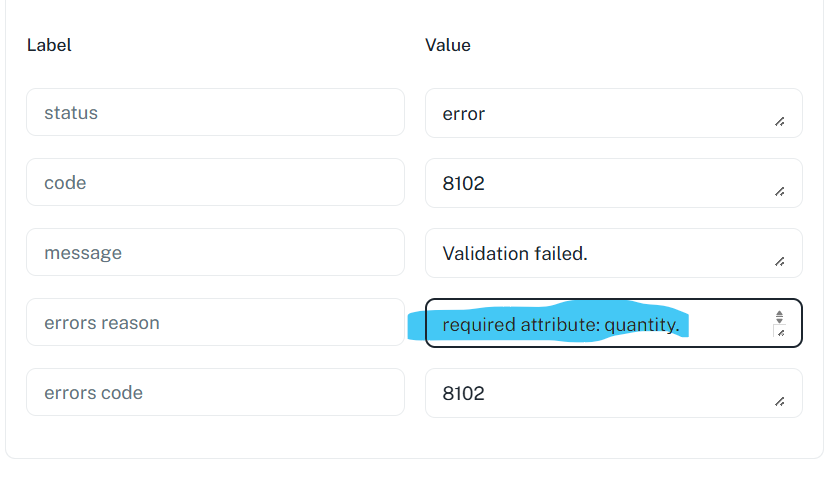Click the Label column heading
835x493 pixels.
pyautogui.click(x=49, y=45)
